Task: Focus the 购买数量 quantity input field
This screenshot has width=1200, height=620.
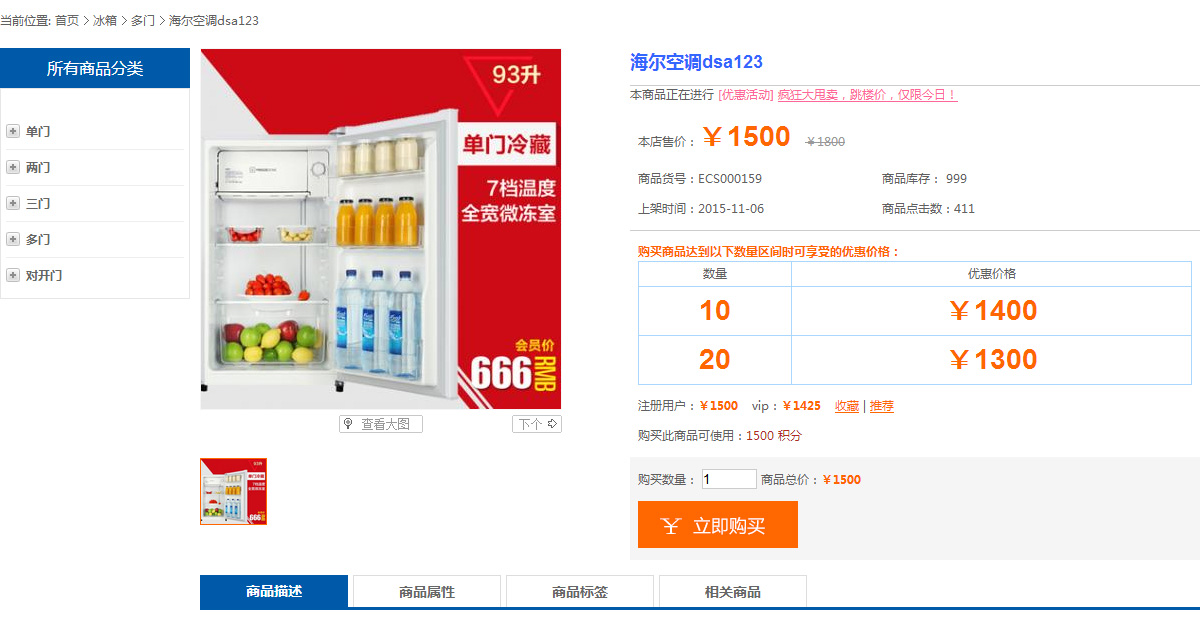Action: click(x=729, y=479)
